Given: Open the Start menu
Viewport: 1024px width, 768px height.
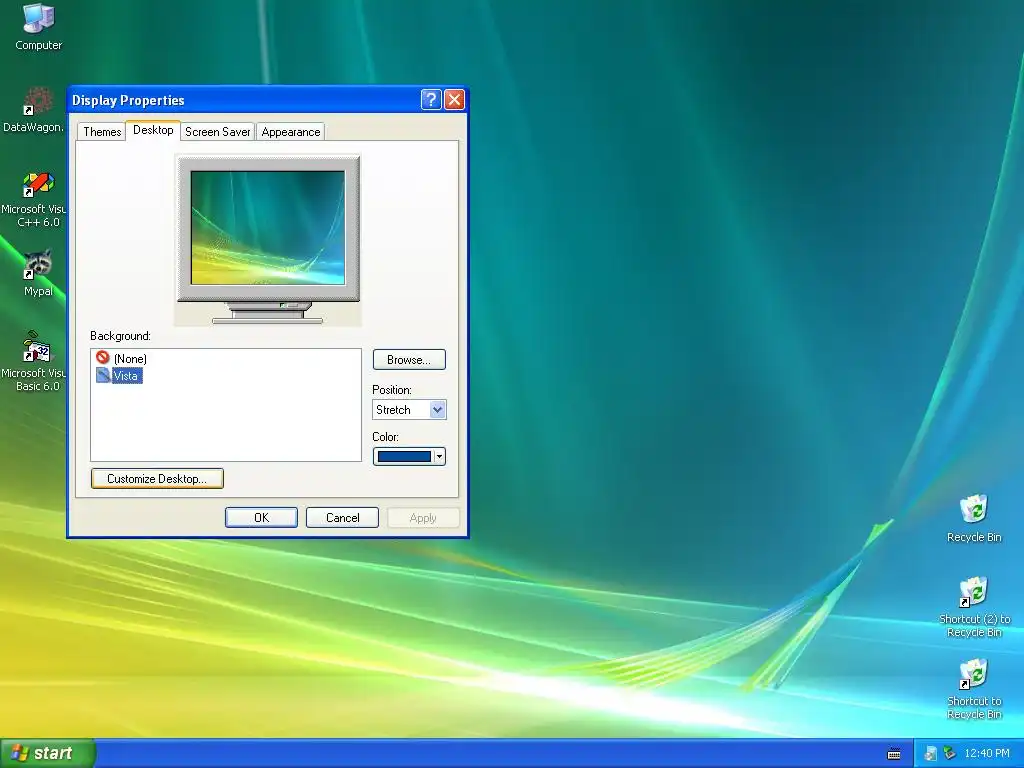Looking at the screenshot, I should (x=47, y=753).
